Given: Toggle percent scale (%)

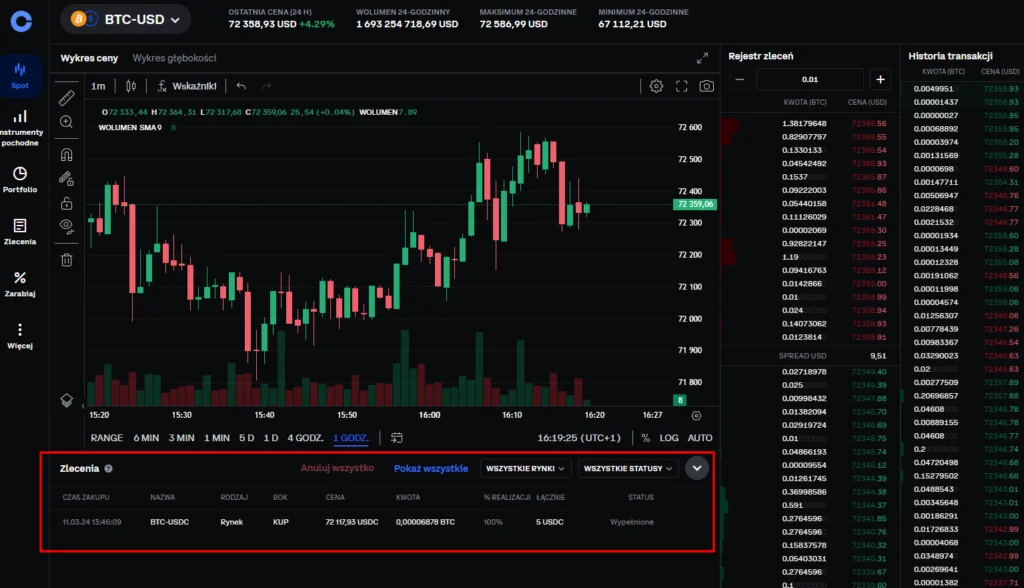Looking at the screenshot, I should click(645, 438).
